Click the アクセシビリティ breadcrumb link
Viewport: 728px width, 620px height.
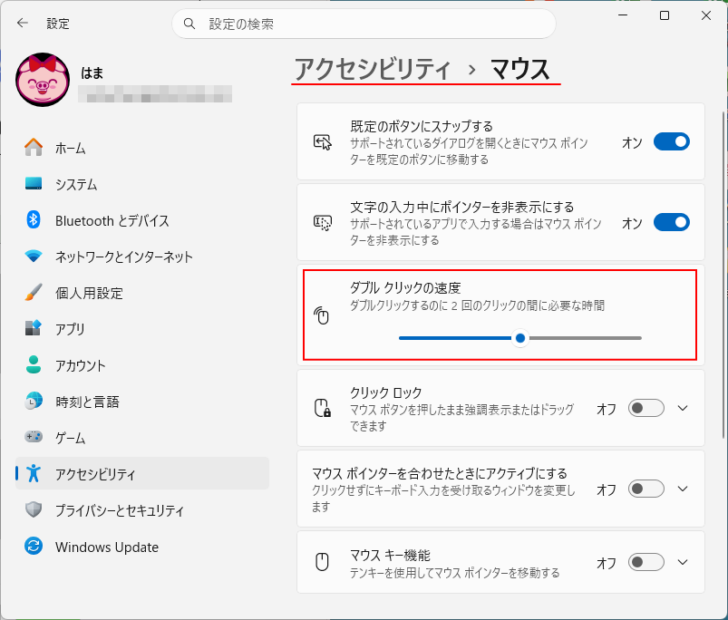[372, 69]
